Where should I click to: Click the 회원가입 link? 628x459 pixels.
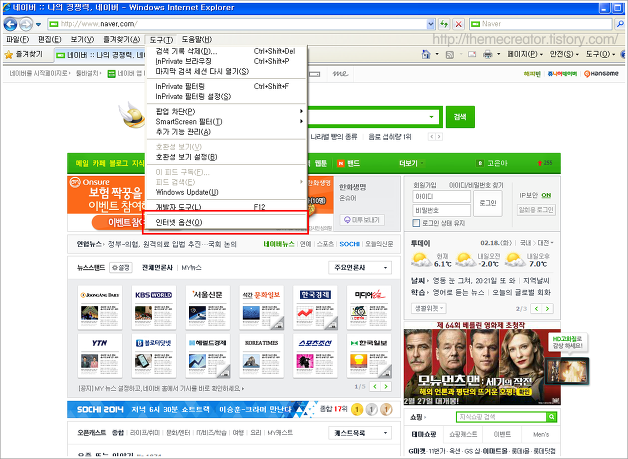point(425,185)
